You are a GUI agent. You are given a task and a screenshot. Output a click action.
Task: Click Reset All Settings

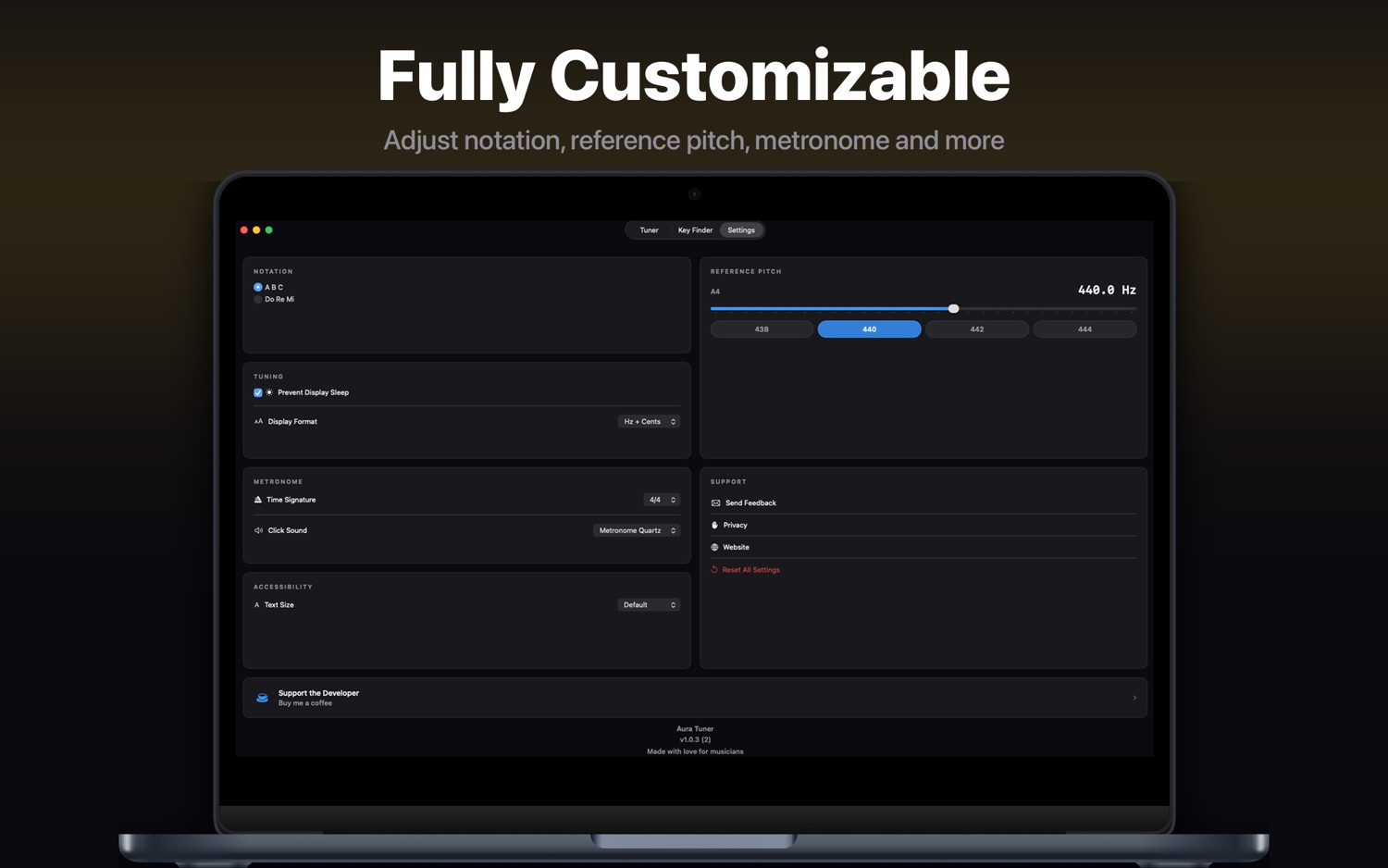pyautogui.click(x=750, y=570)
